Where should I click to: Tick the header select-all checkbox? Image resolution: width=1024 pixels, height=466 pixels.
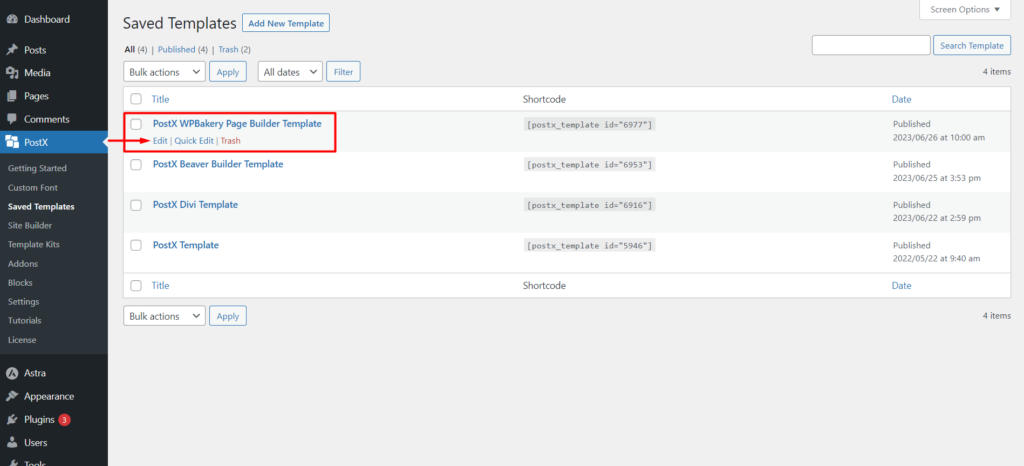point(136,99)
